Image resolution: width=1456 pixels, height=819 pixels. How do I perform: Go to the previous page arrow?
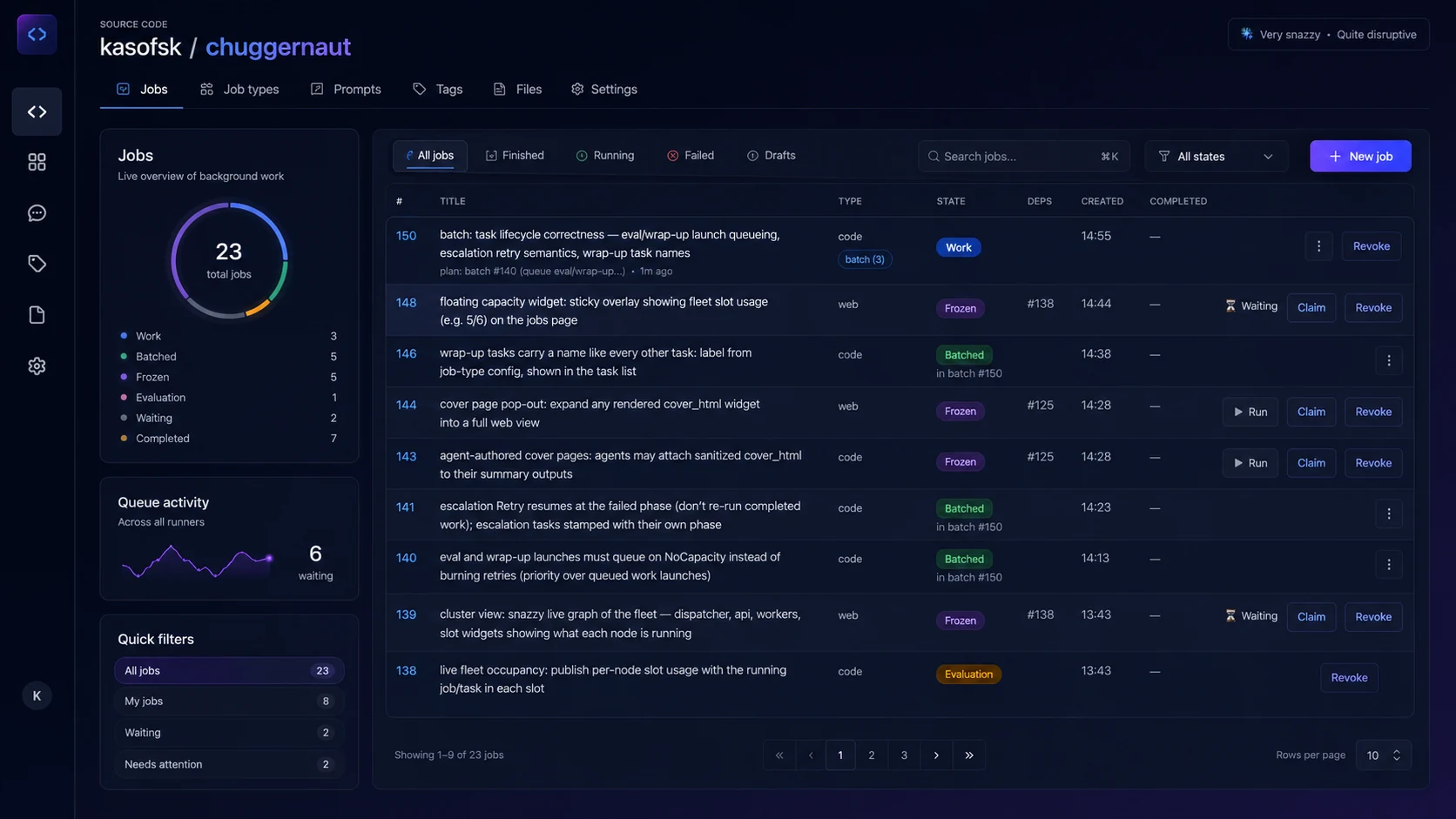tap(811, 755)
